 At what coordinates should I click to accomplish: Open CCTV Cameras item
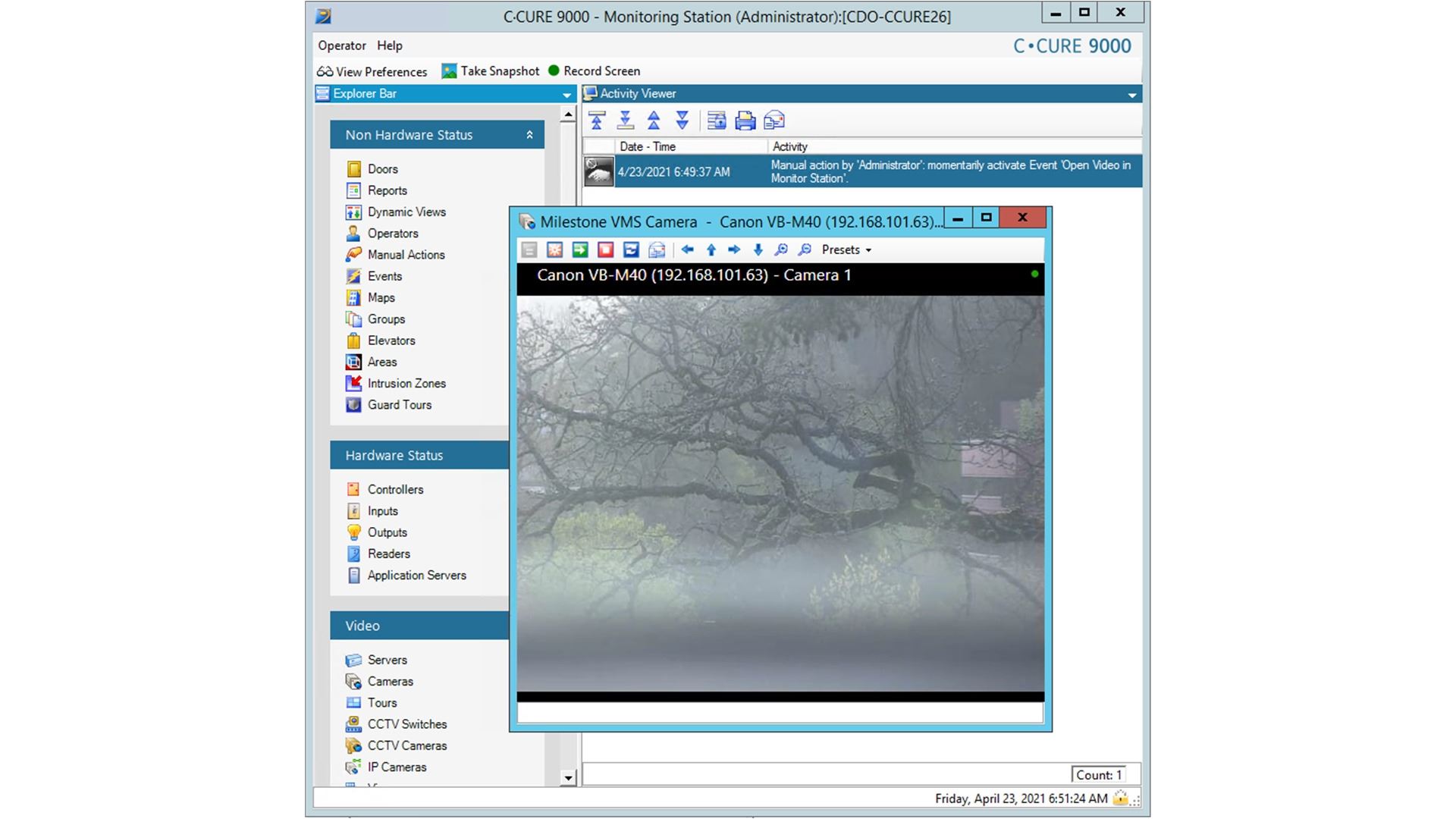point(397,745)
